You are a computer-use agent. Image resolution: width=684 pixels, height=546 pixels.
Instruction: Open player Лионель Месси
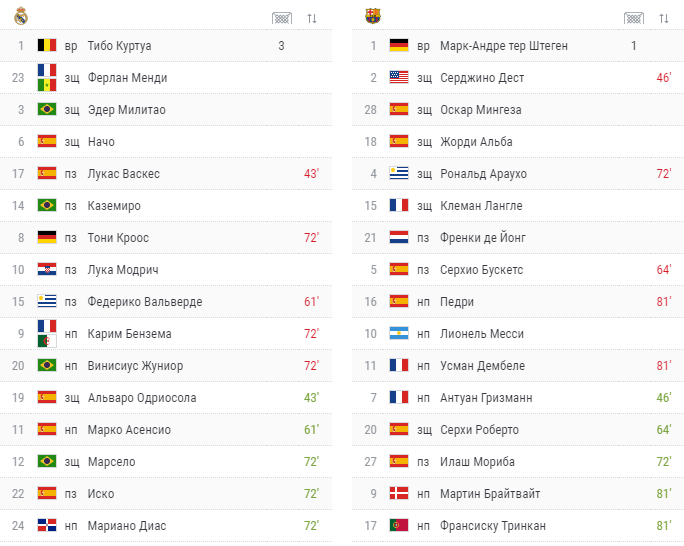tap(482, 334)
